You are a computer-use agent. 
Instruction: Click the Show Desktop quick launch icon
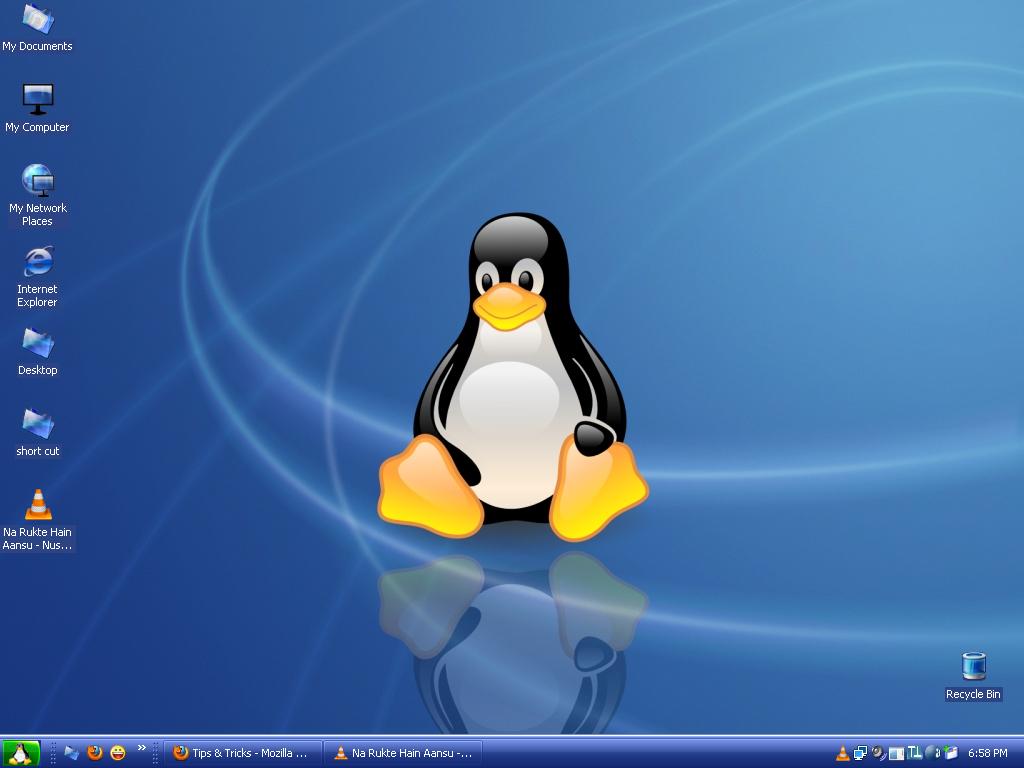[x=71, y=753]
